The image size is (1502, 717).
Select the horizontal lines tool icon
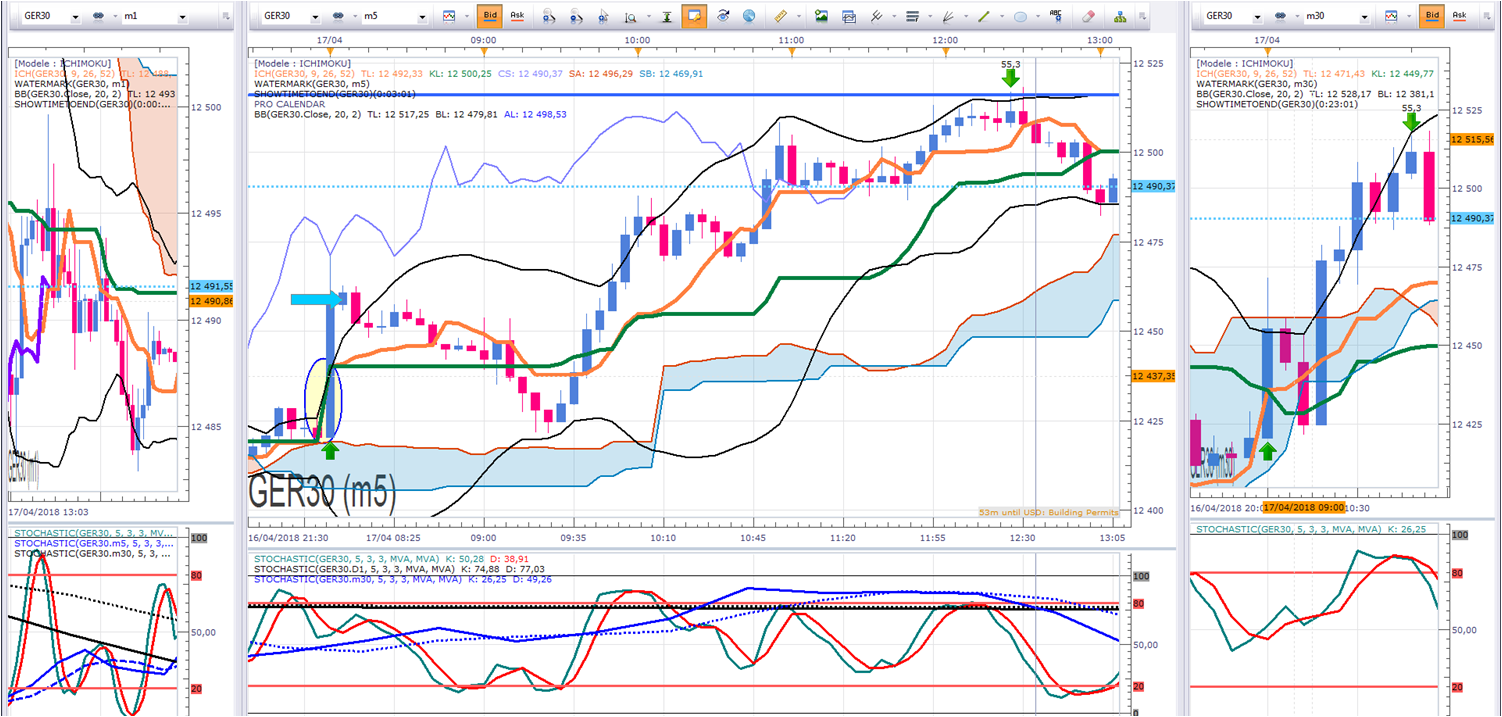point(913,16)
